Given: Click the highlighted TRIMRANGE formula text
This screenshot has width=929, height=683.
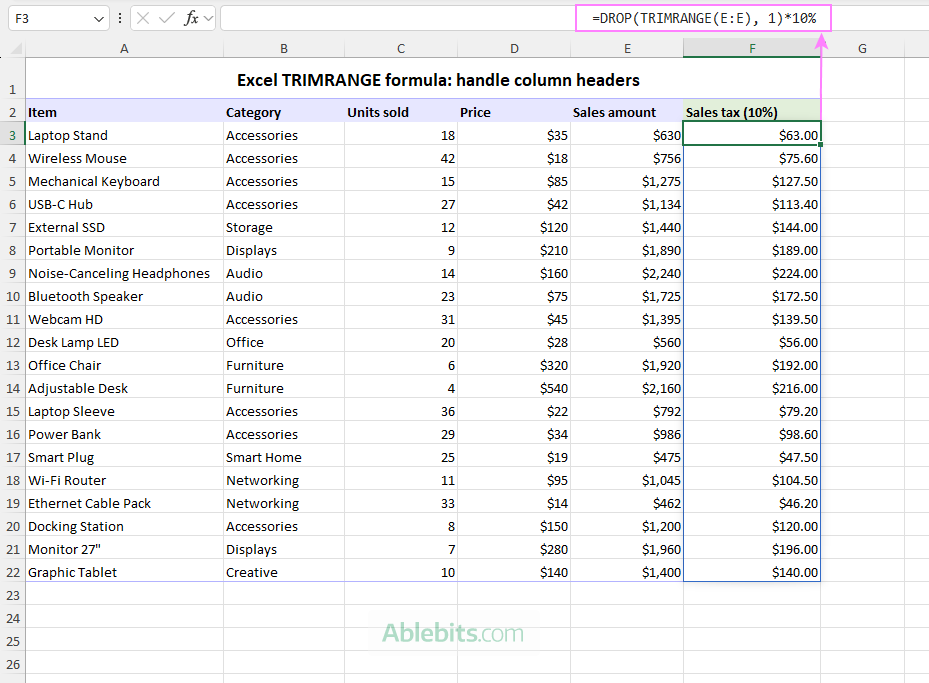Looking at the screenshot, I should pyautogui.click(x=702, y=17).
